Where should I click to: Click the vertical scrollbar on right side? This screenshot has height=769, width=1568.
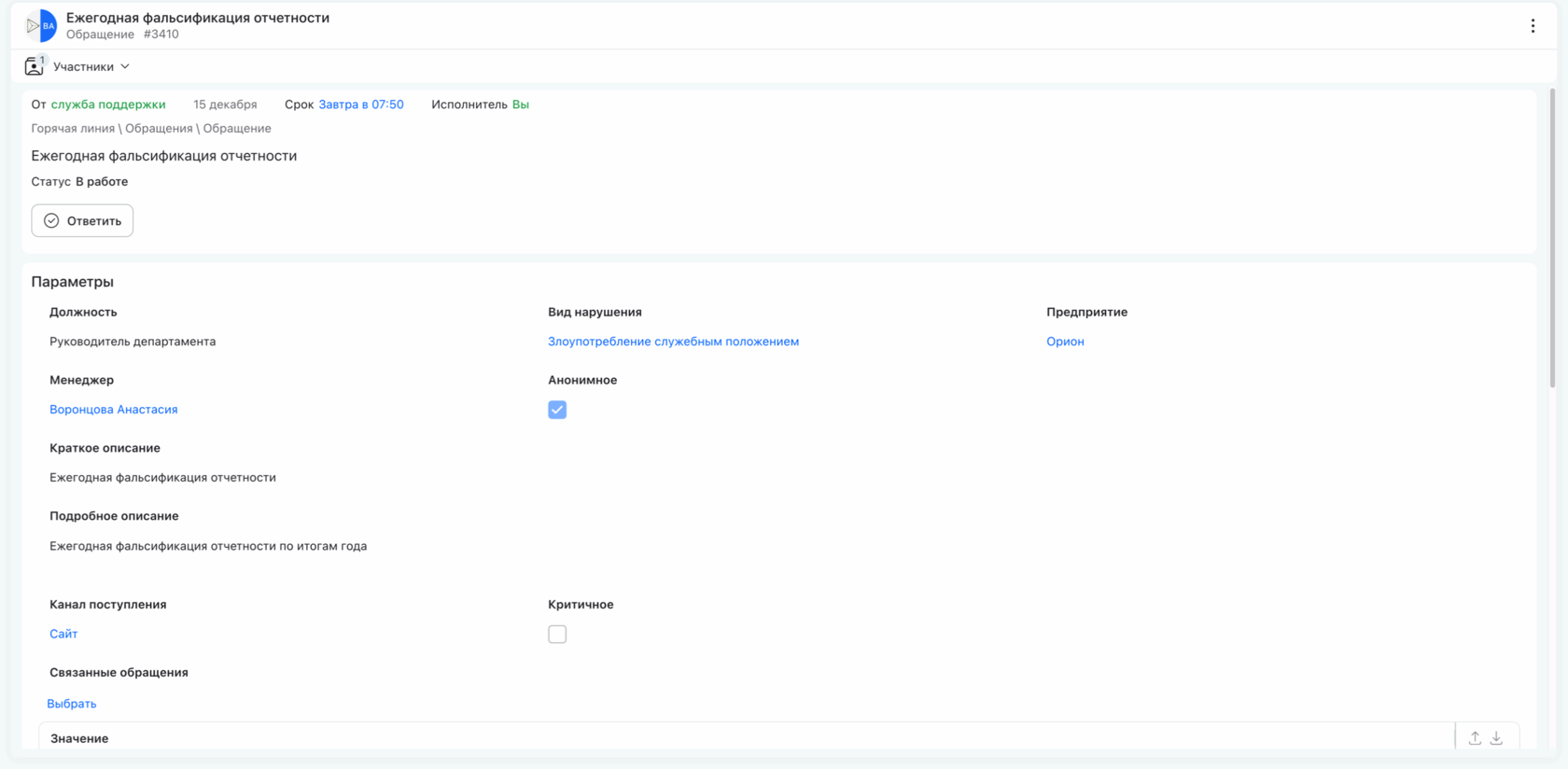[x=1552, y=238]
